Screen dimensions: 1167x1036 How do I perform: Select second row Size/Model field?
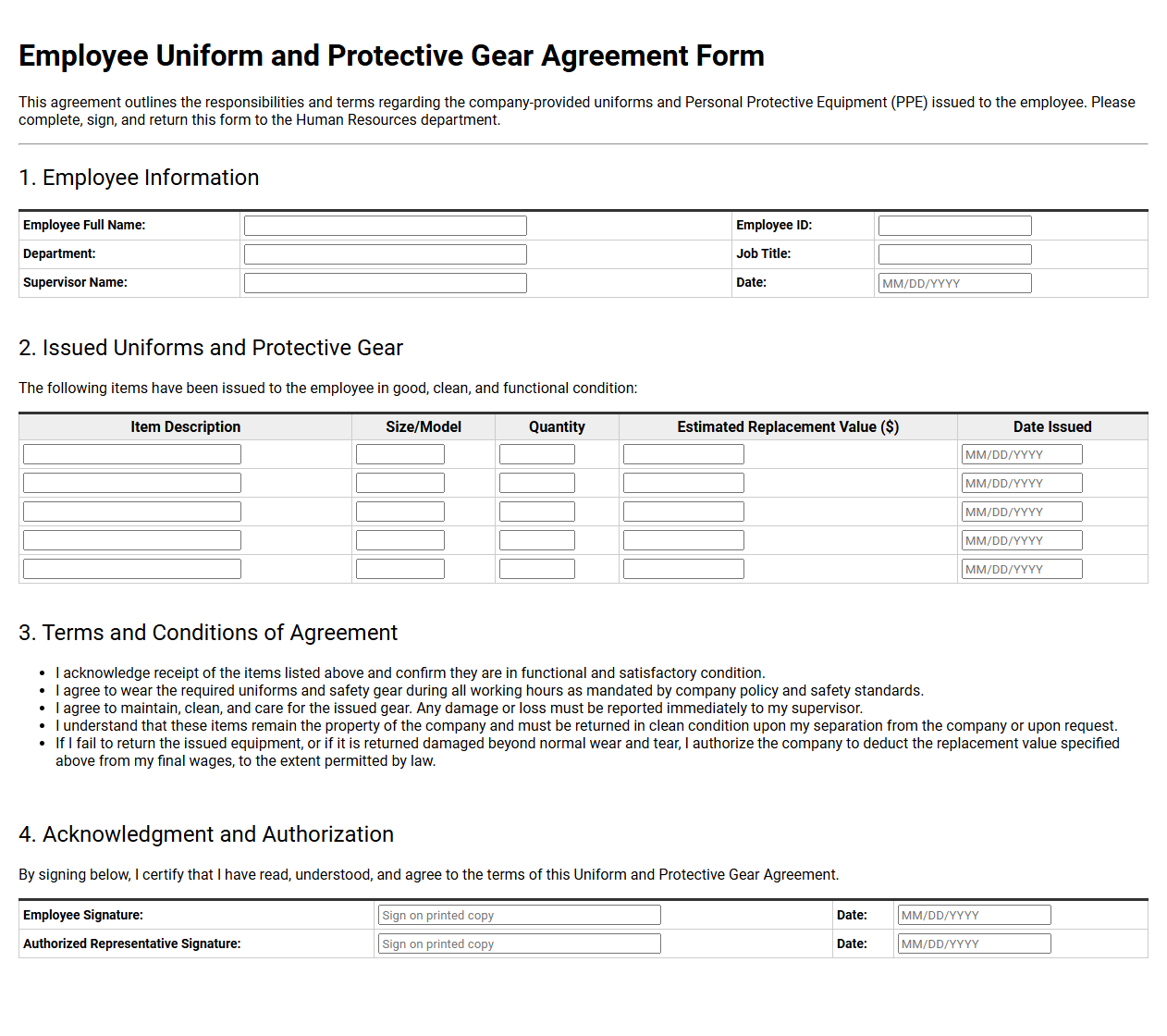(400, 483)
